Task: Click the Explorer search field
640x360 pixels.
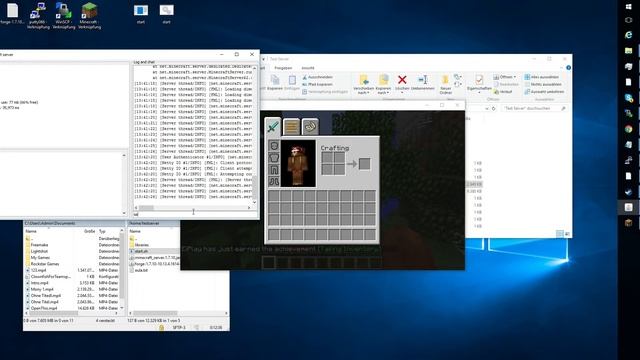Action: click(534, 109)
